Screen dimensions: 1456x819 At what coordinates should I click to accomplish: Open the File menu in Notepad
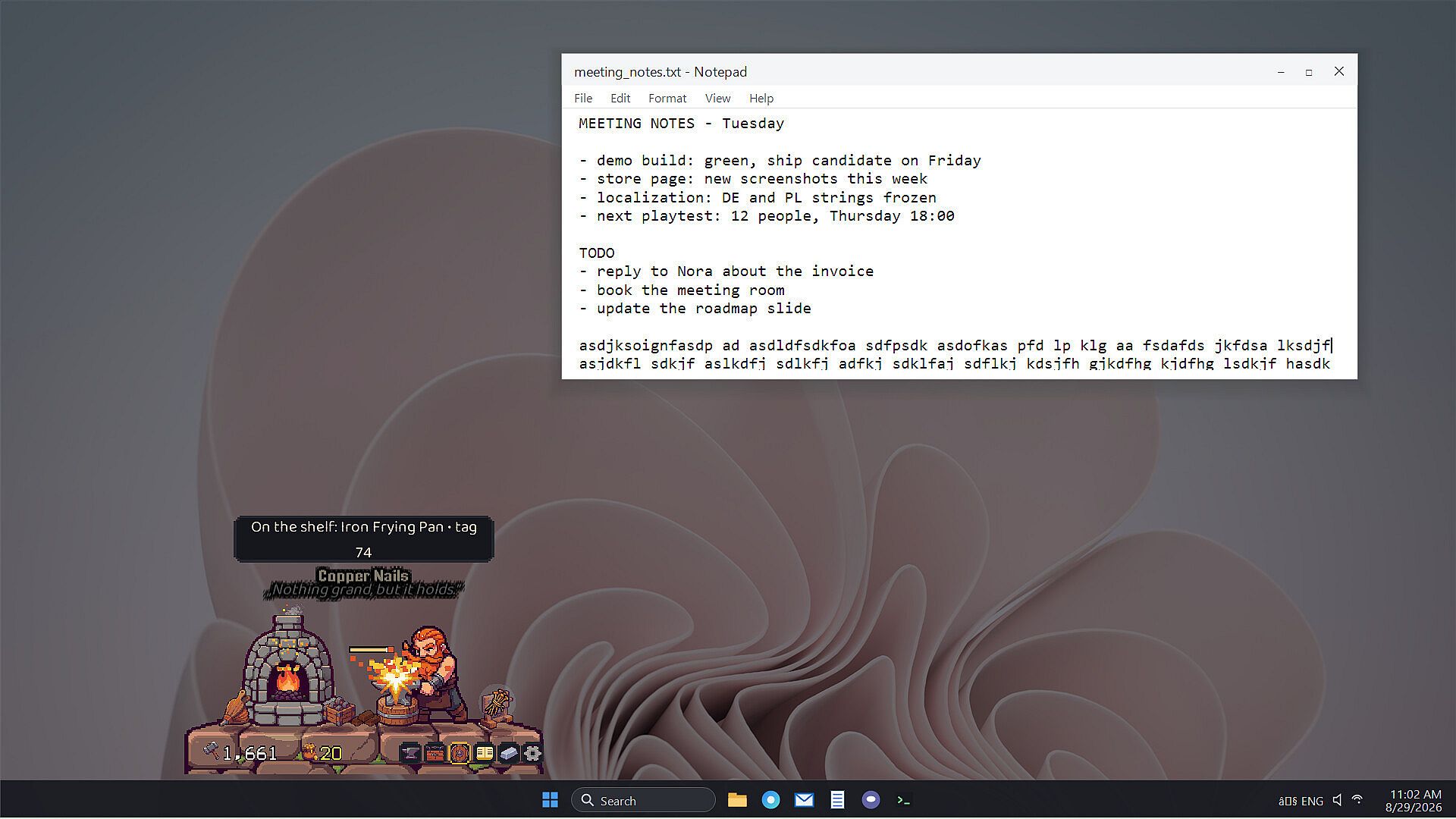pos(583,98)
